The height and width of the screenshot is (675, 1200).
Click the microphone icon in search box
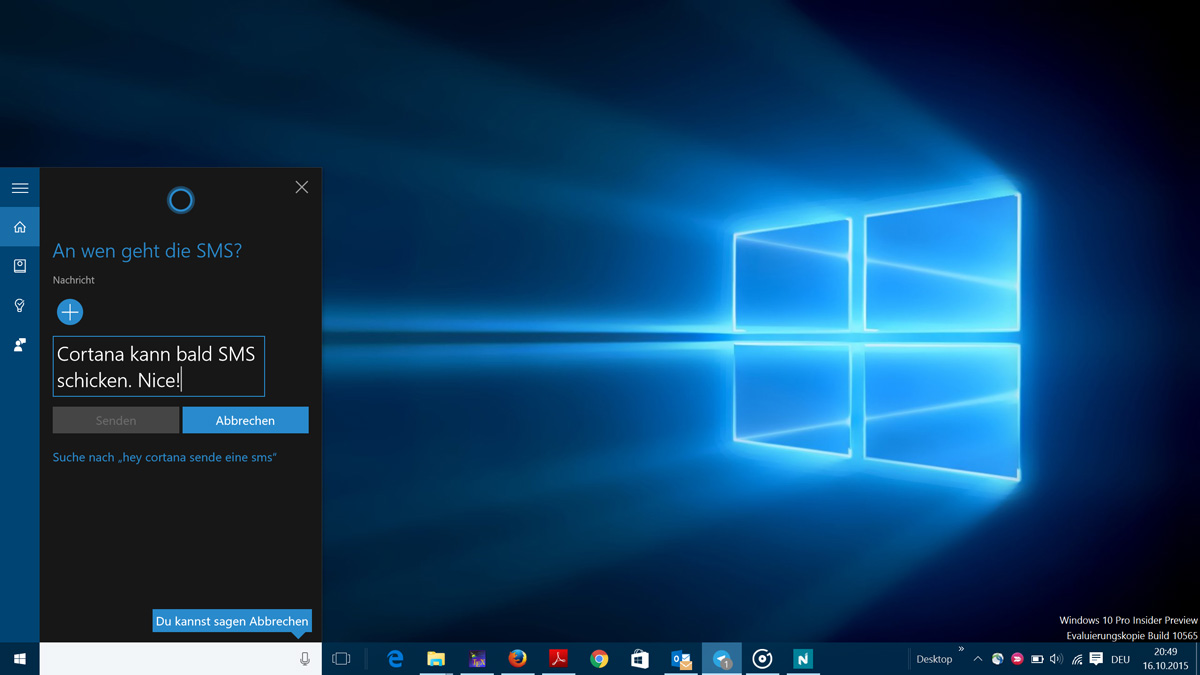pos(305,659)
